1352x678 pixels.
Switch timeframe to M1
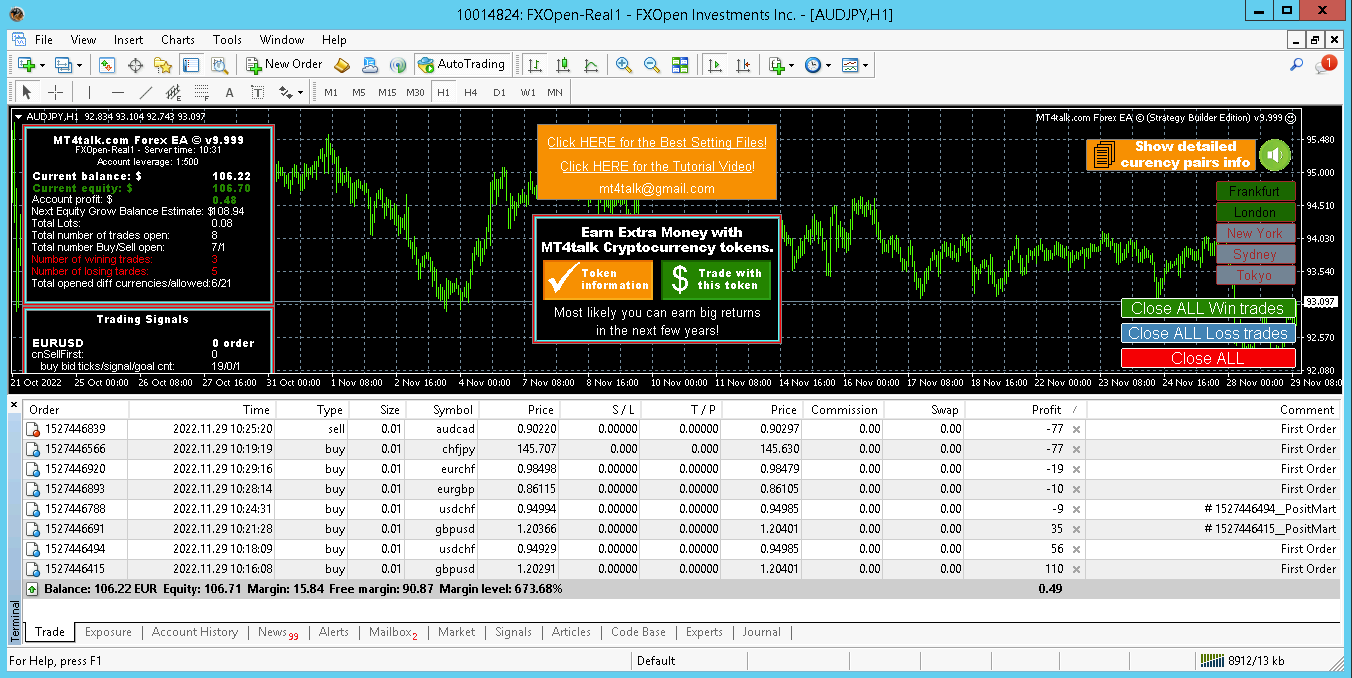[x=331, y=92]
